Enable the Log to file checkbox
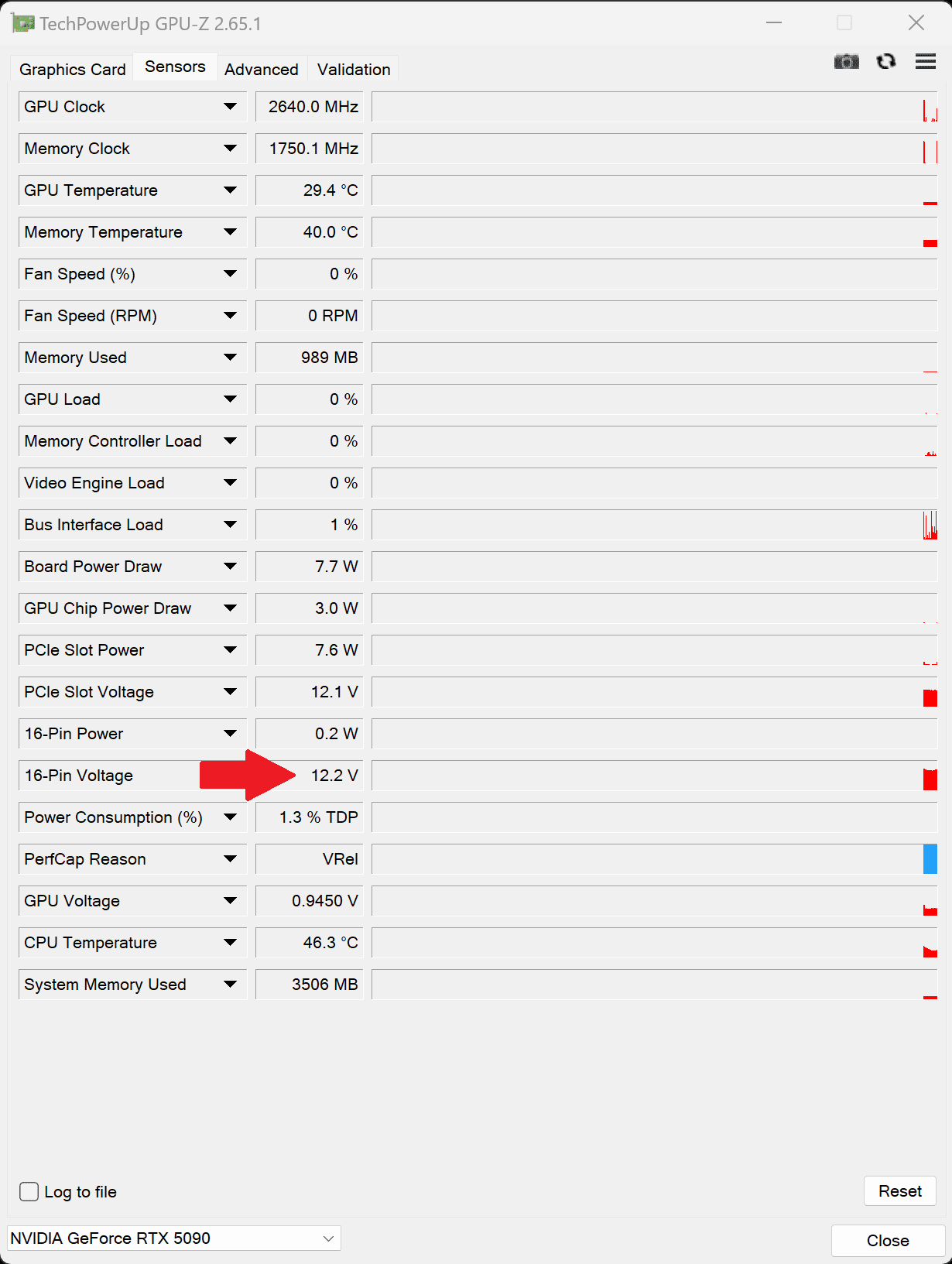This screenshot has height=1264, width=952. coord(29,1191)
